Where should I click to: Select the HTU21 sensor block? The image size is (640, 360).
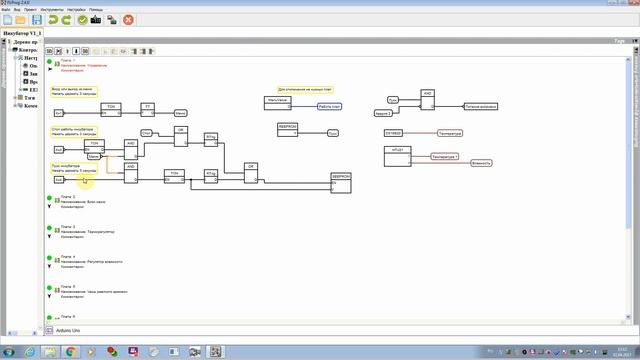[x=398, y=157]
